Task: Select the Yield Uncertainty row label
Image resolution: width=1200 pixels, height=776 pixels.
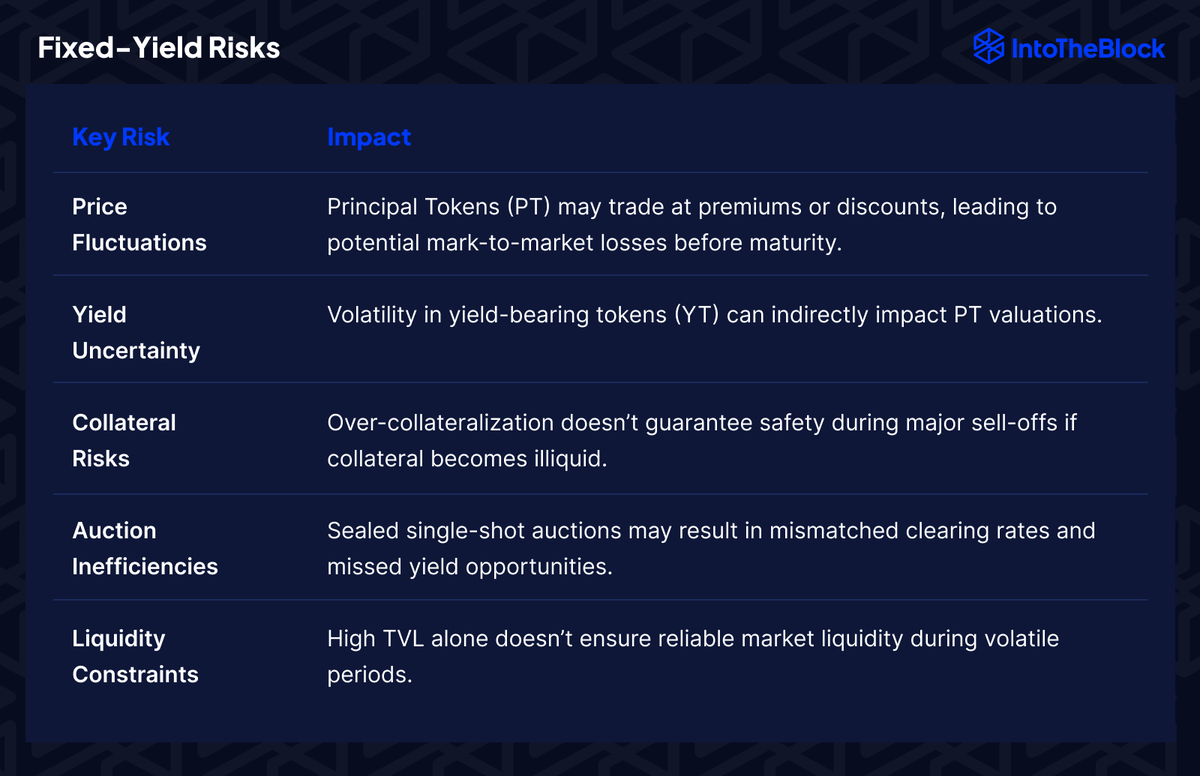Action: coord(136,332)
